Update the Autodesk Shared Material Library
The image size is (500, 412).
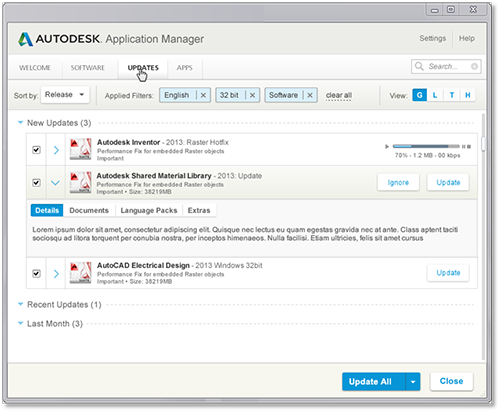(448, 182)
